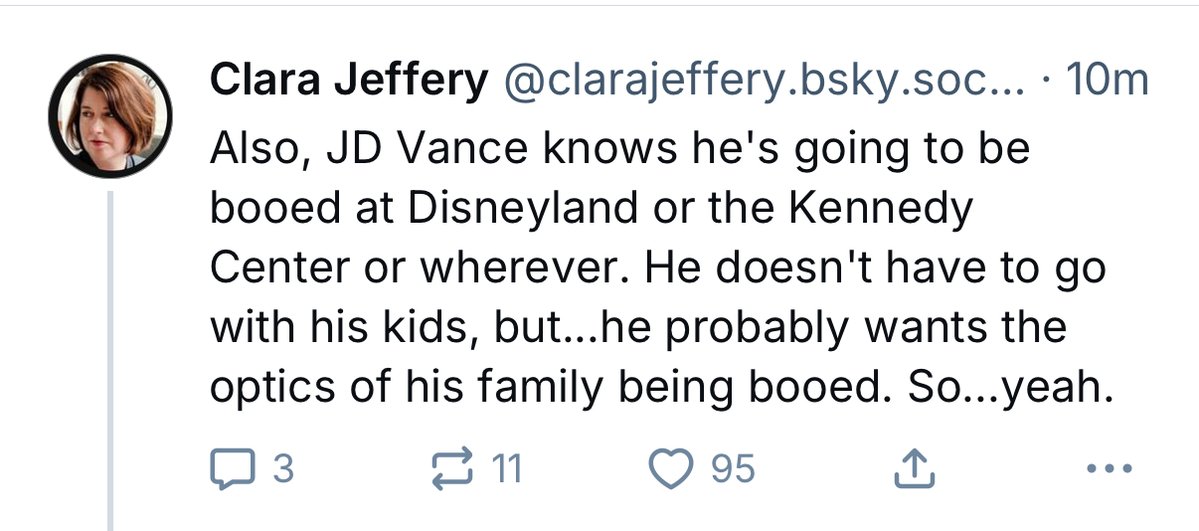The image size is (1199, 531).
Task: Click the repost count 11
Action: (x=505, y=468)
